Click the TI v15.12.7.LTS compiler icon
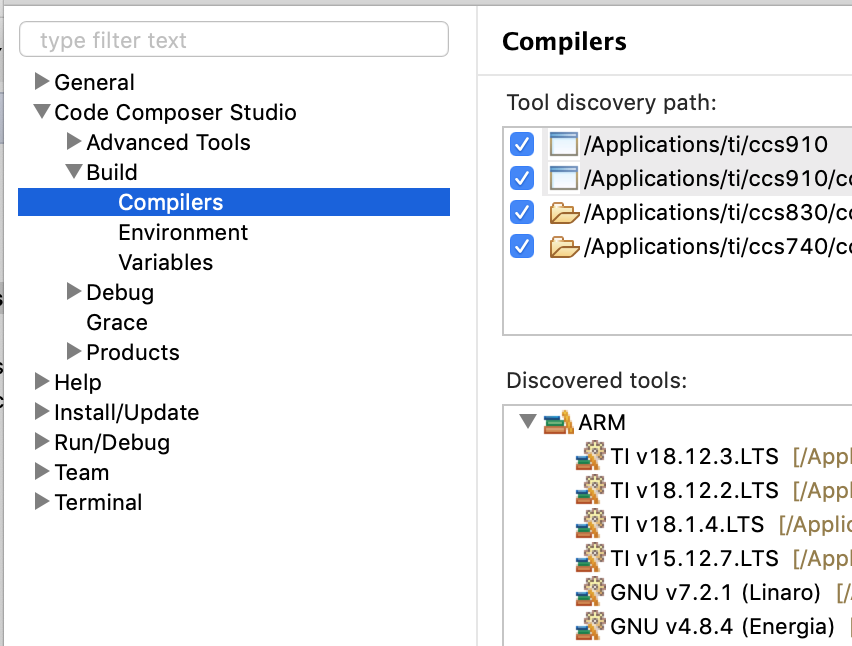 591,557
